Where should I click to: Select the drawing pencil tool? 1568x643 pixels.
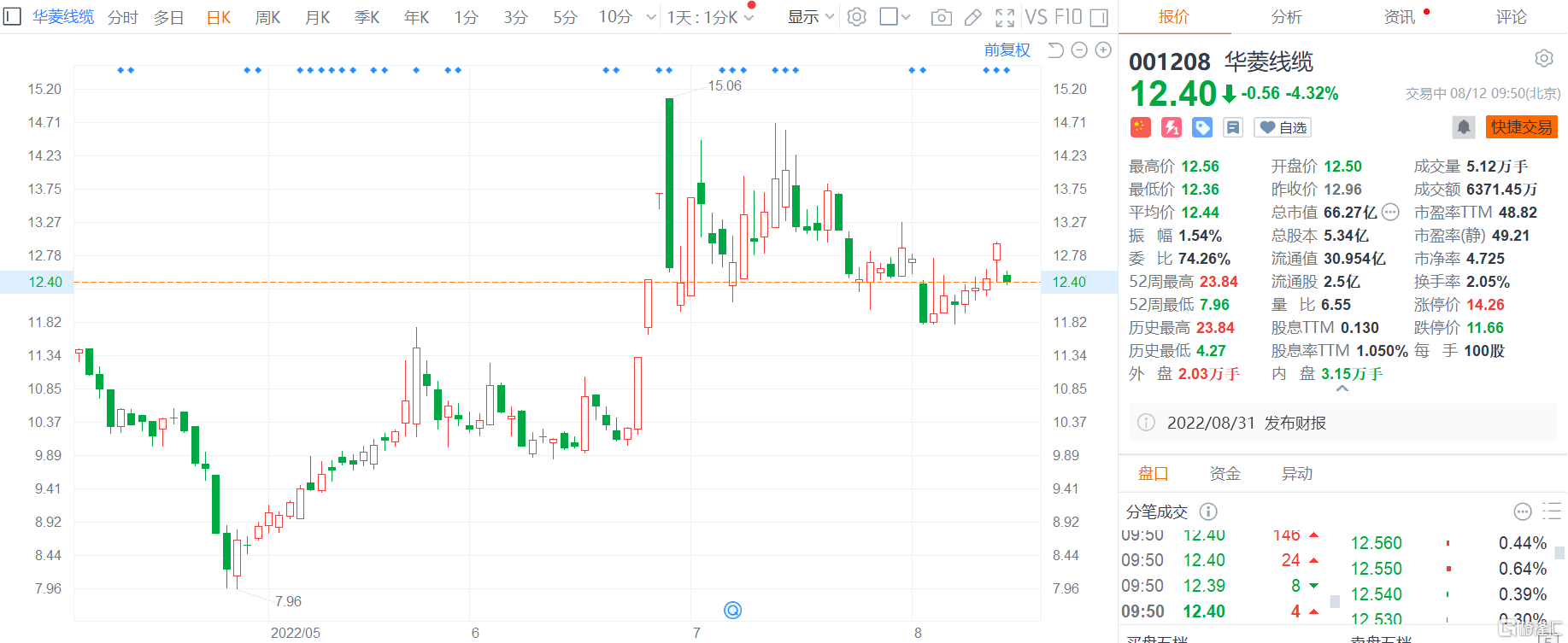(973, 17)
